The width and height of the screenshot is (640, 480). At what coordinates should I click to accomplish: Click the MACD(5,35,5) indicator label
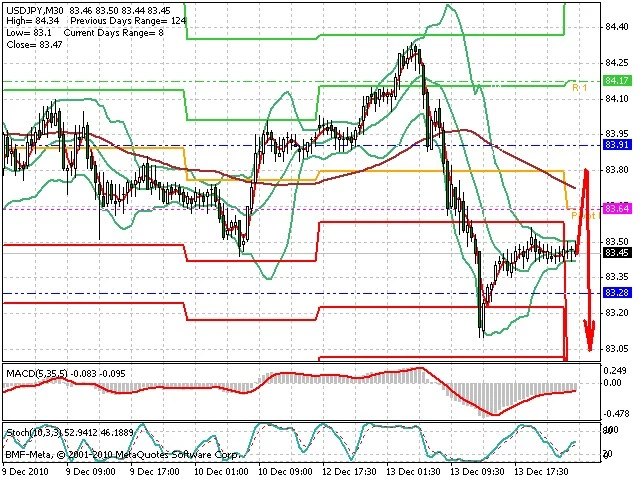point(38,373)
